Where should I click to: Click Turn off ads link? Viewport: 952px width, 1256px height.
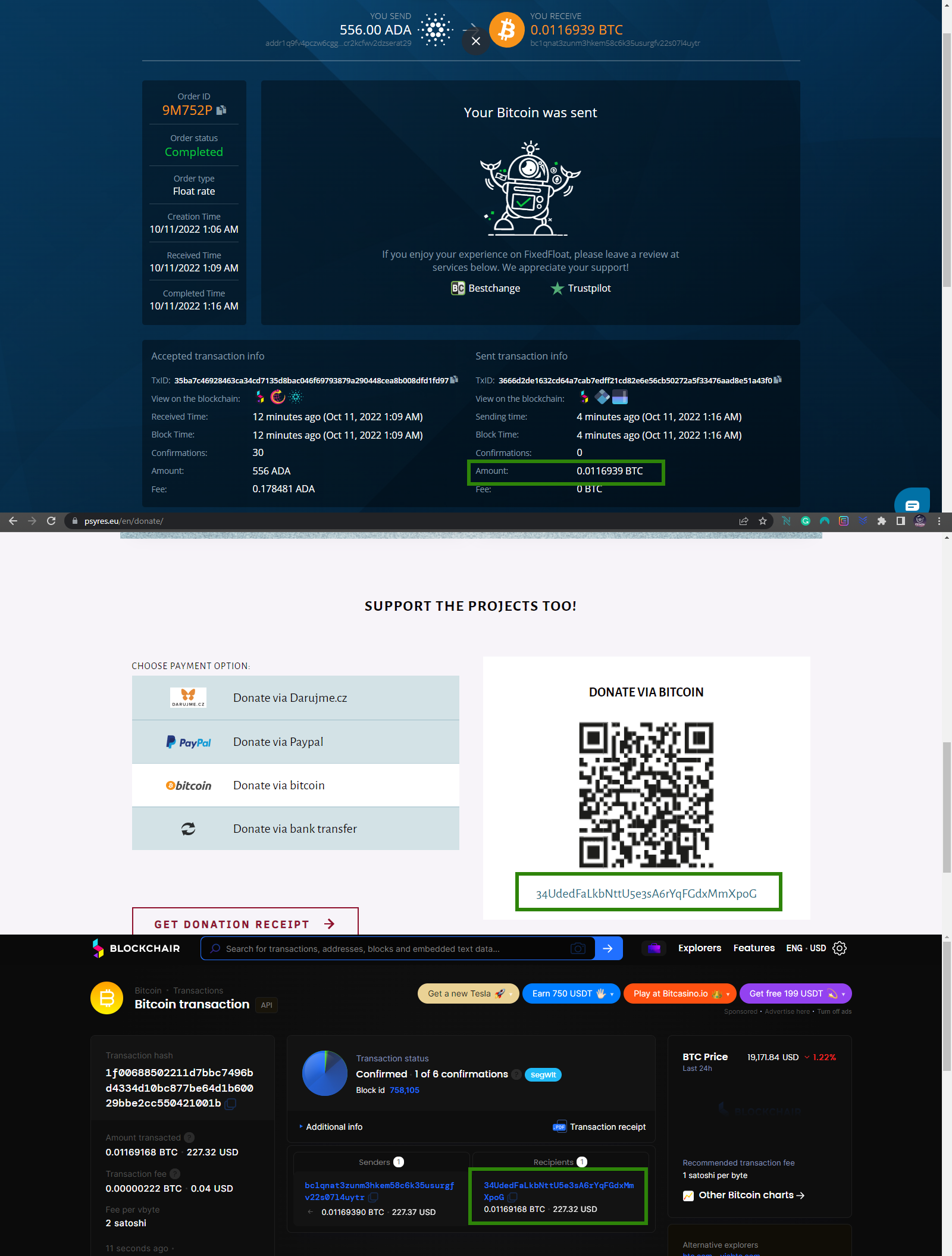click(x=834, y=1011)
